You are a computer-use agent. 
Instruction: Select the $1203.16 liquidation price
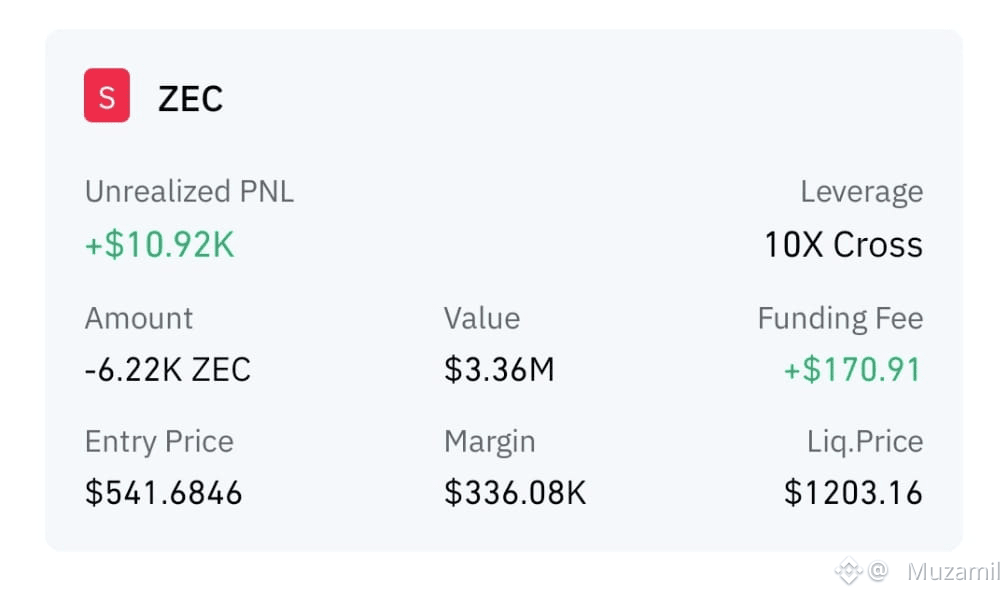(853, 493)
